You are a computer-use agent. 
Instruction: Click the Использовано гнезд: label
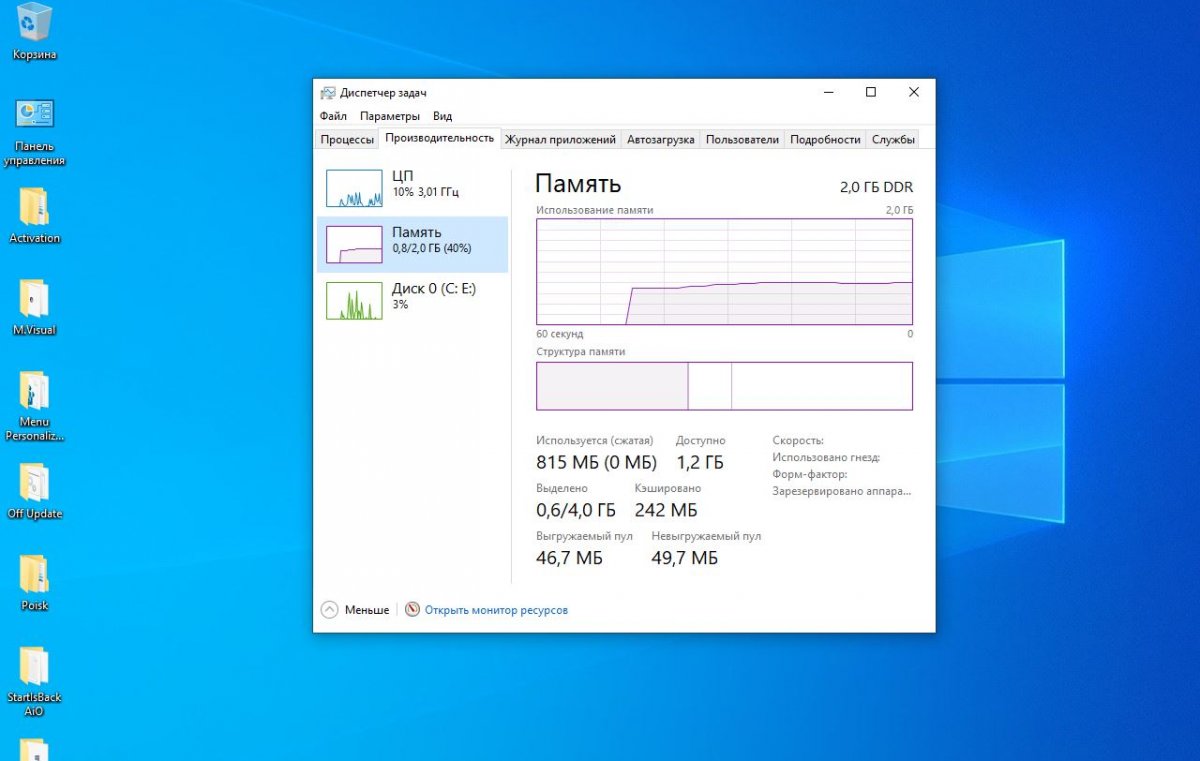(826, 457)
